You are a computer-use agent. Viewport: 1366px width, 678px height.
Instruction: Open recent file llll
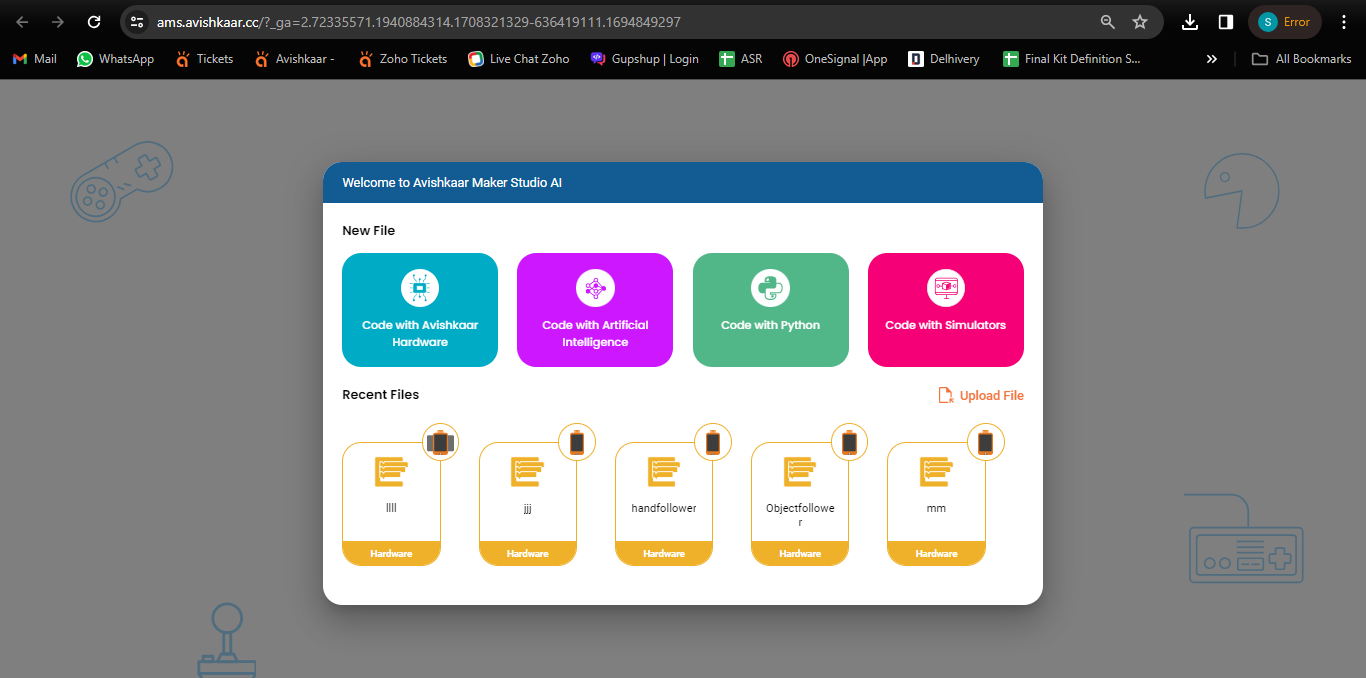[x=391, y=504]
